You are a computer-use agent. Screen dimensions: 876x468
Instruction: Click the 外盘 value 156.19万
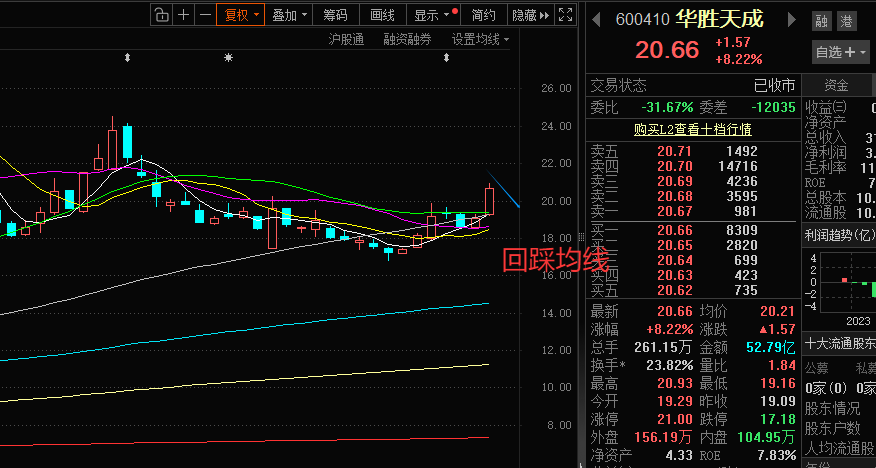pos(663,437)
